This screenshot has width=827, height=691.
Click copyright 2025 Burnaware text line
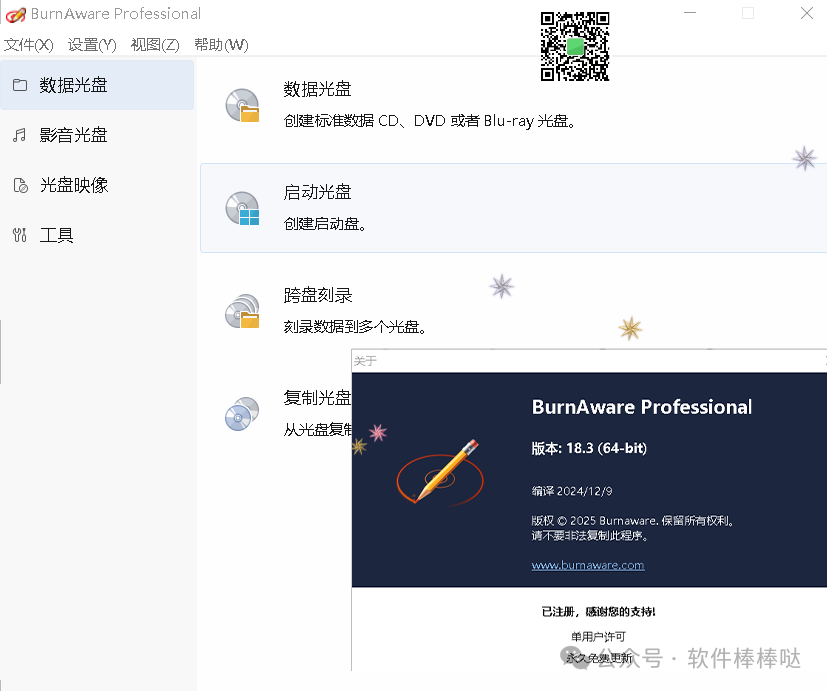pyautogui.click(x=632, y=521)
